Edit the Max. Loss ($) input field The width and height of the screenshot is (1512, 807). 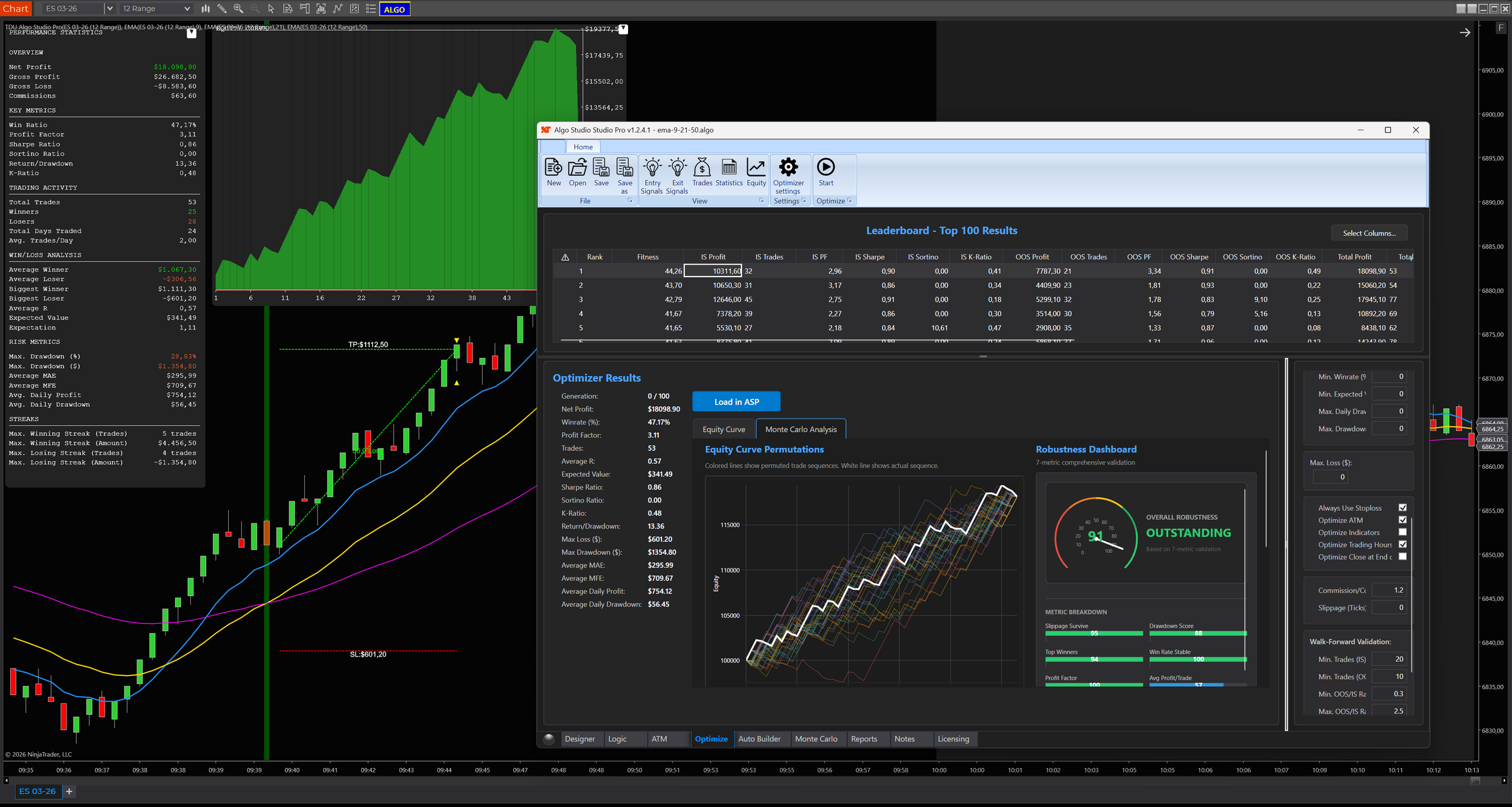click(1330, 477)
